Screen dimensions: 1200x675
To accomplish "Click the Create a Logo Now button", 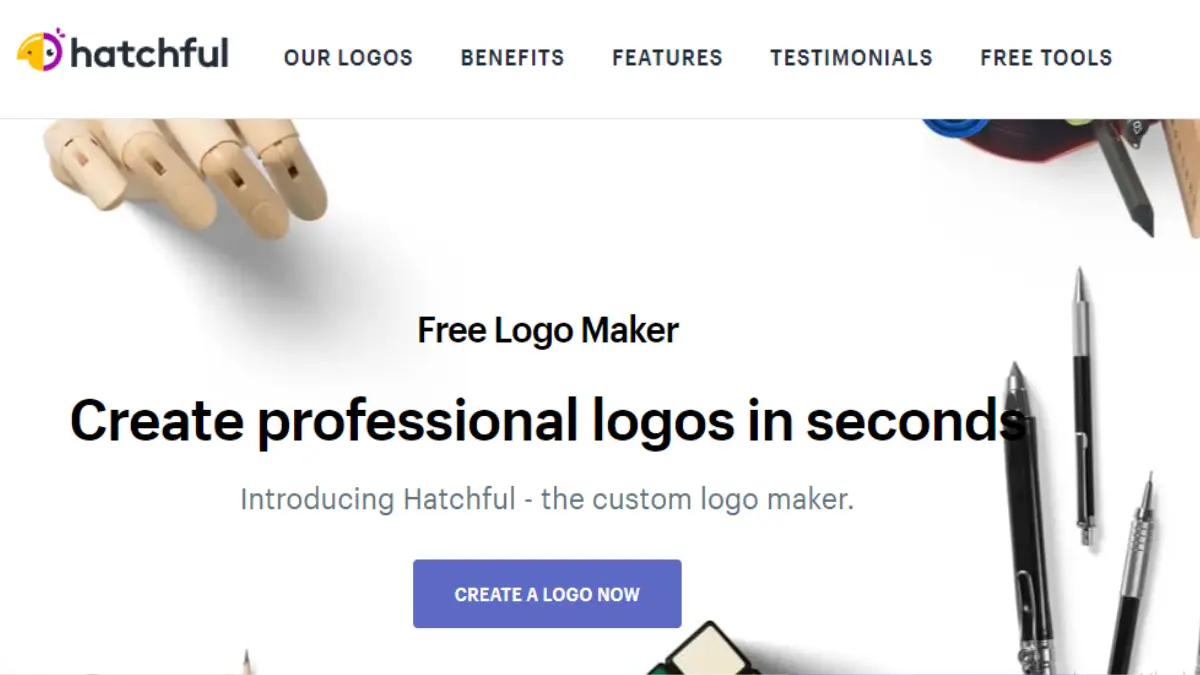I will coord(547,594).
